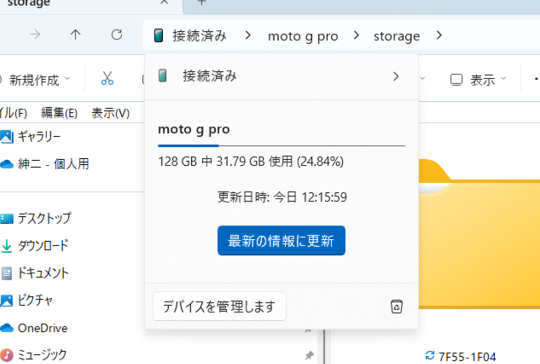Screen dimensions: 540x364
Task: Click the デバイスを管理します button
Action: tap(220, 306)
